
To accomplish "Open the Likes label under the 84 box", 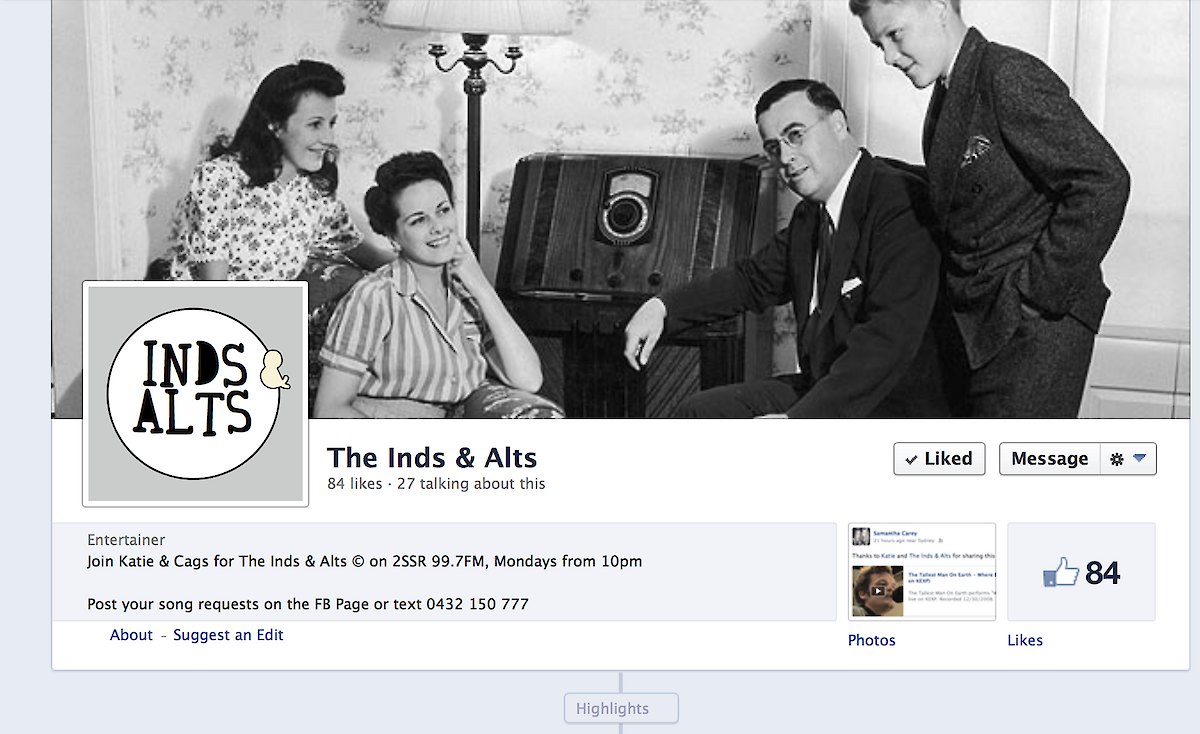I will 1025,640.
